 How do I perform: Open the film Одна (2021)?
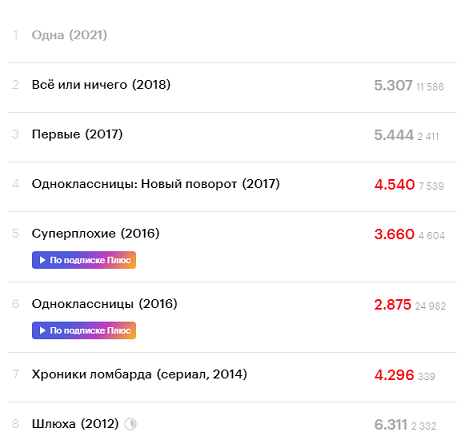[69, 35]
